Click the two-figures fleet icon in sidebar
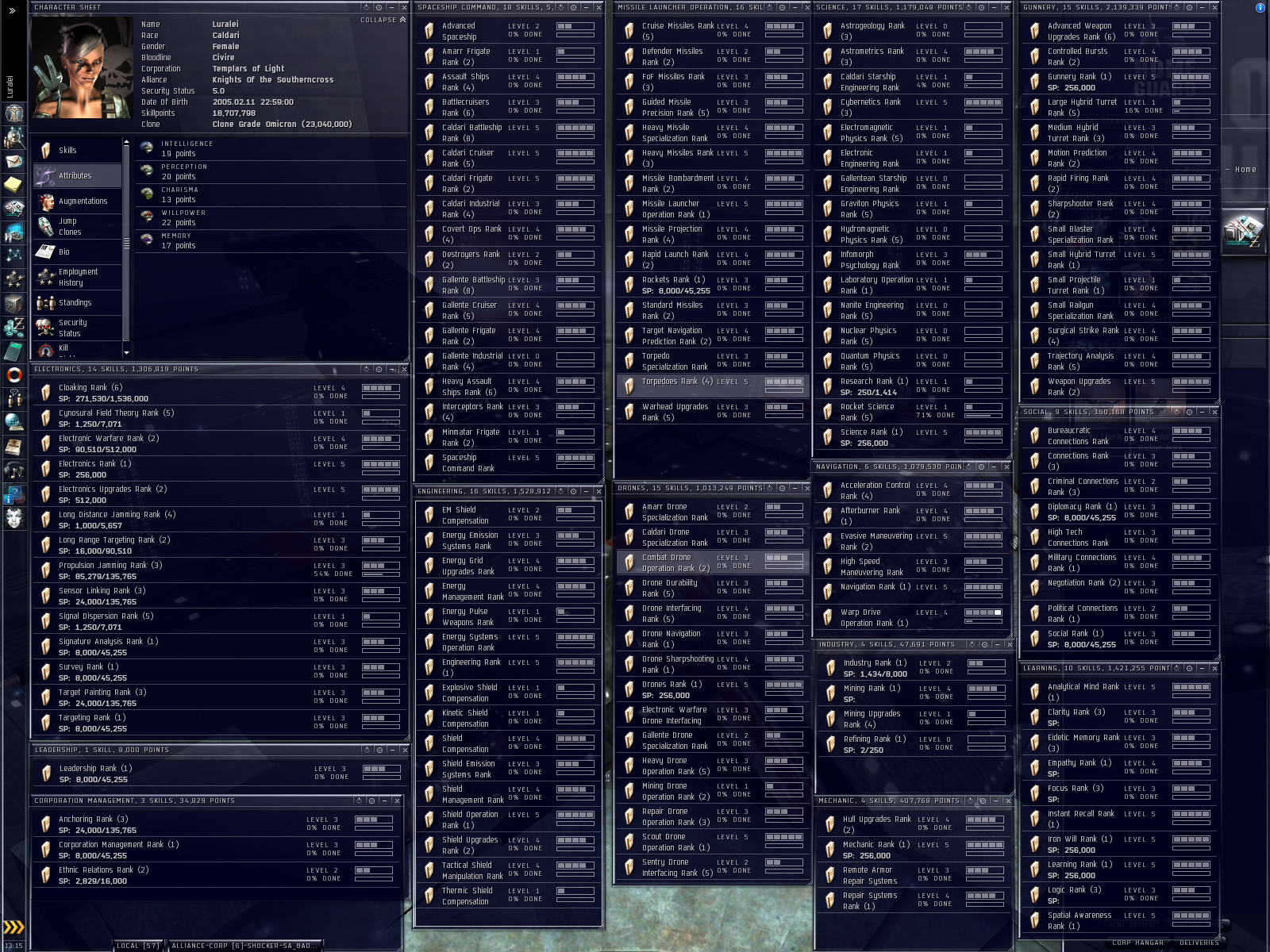The width and height of the screenshot is (1270, 952). tap(13, 398)
